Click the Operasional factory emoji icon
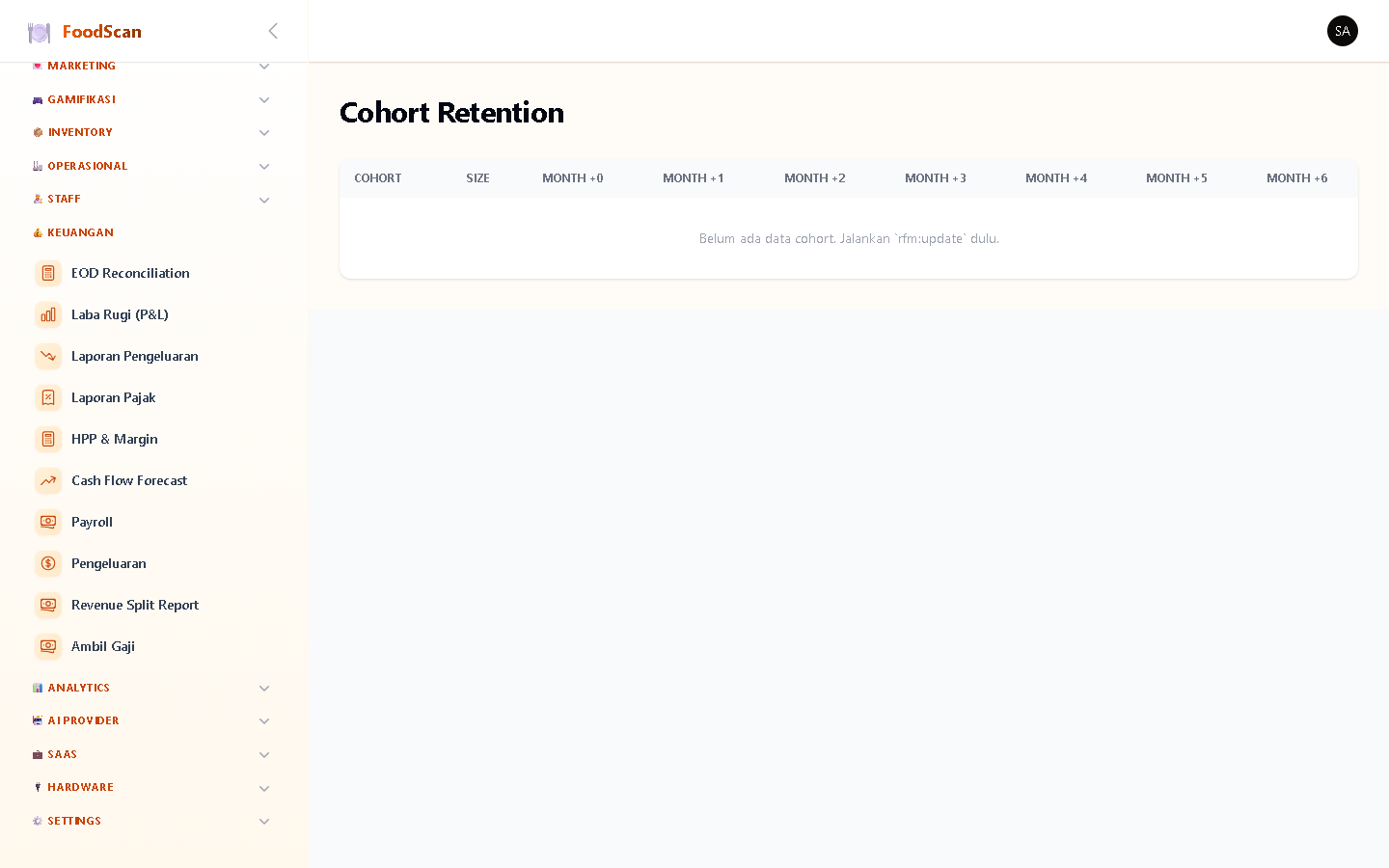Image resolution: width=1389 pixels, height=868 pixels. pos(38,166)
